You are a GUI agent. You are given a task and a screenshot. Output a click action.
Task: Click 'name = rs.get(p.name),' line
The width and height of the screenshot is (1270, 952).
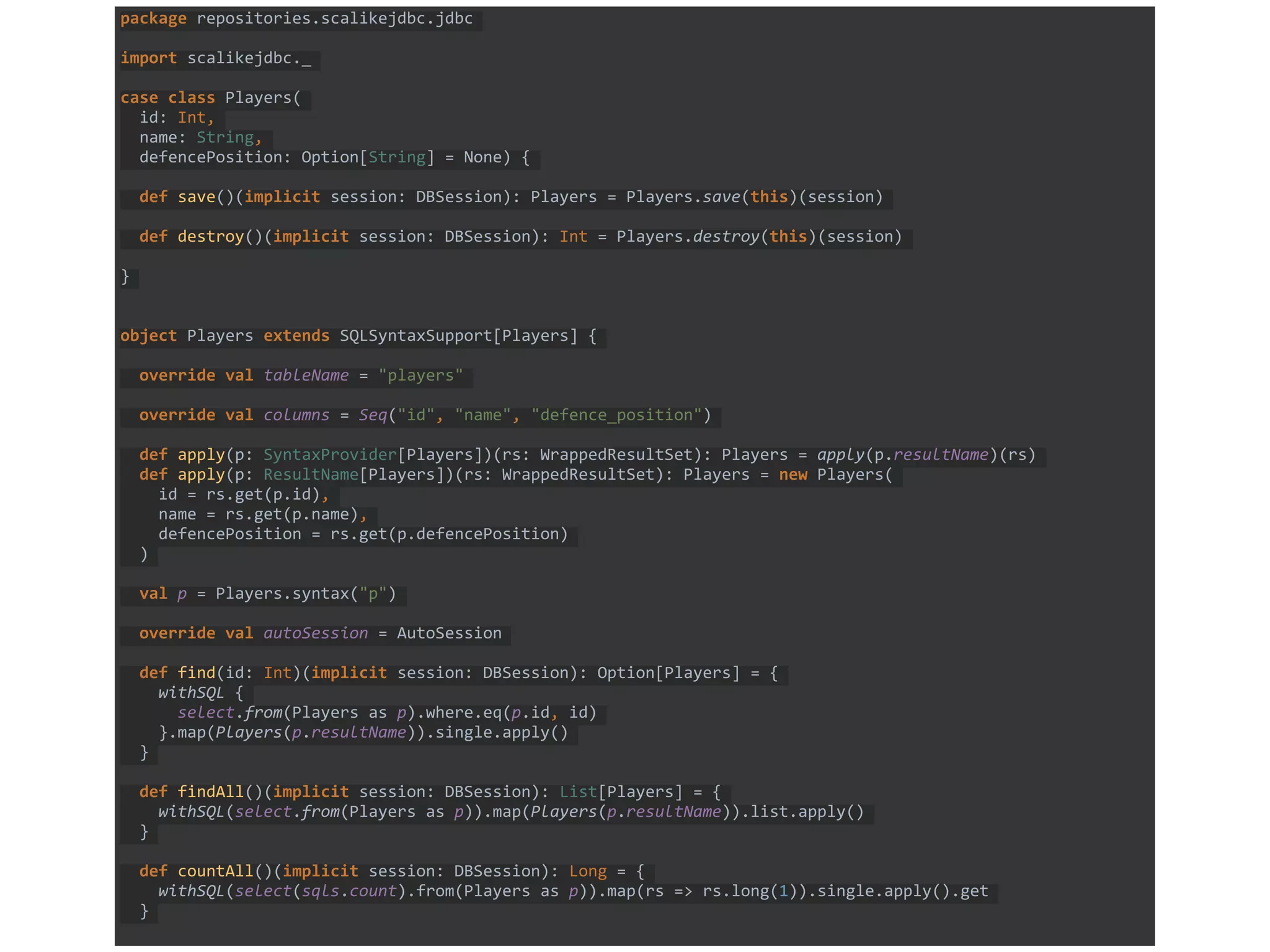point(263,514)
